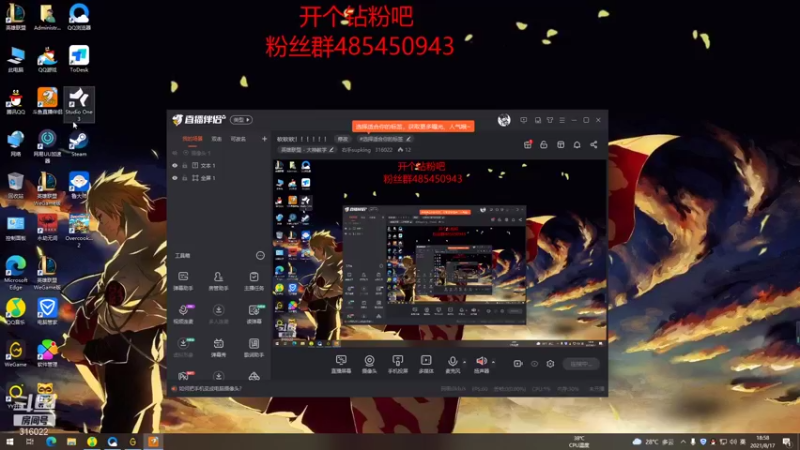800x450 pixels.
Task: Open the 弹幕助手 tool in the toolbox
Action: 183,281
